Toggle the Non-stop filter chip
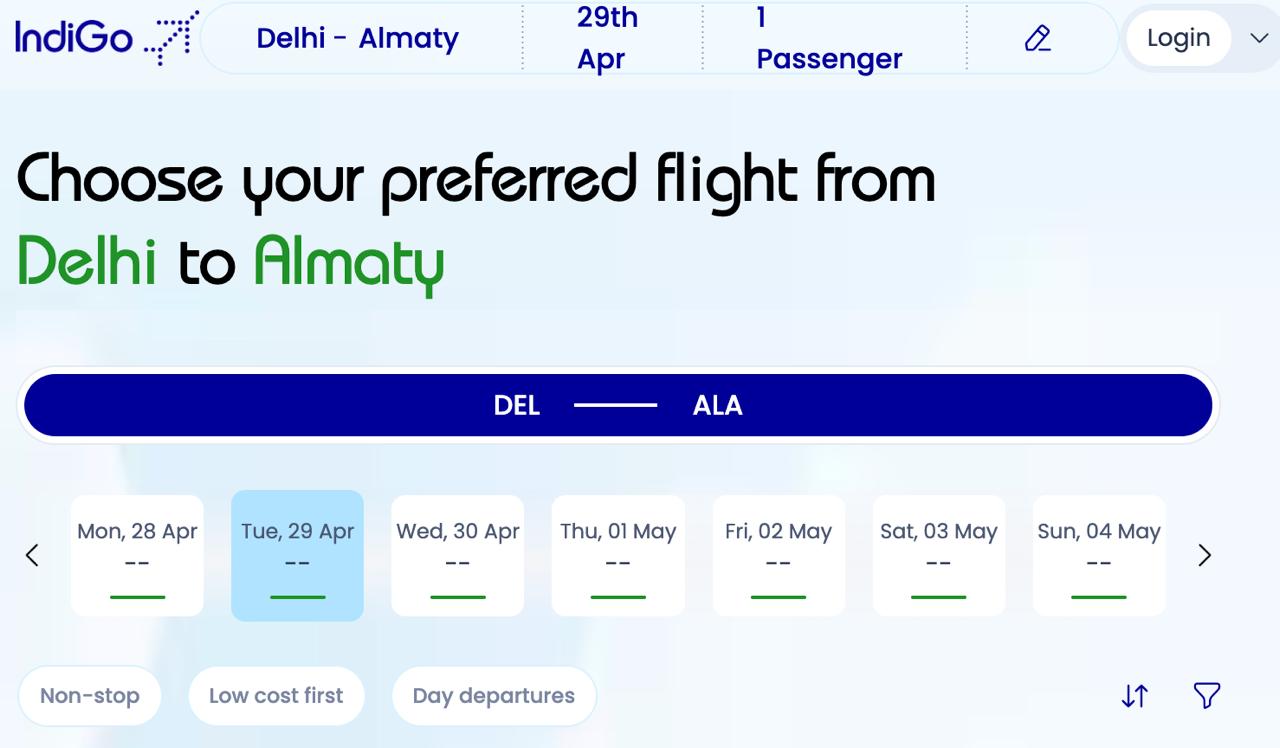This screenshot has height=748, width=1280. tap(90, 696)
